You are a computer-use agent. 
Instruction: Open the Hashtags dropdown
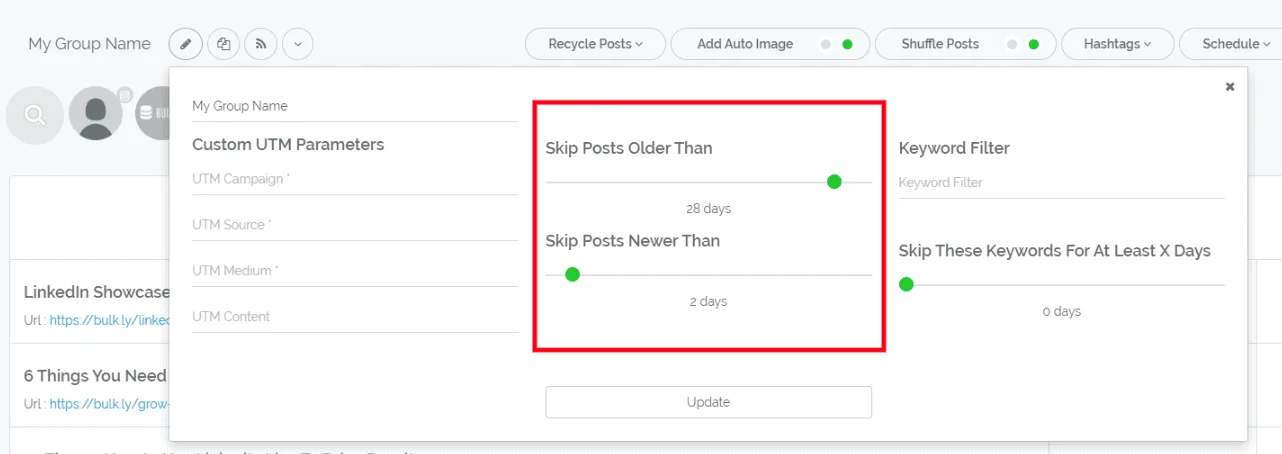click(x=1117, y=44)
